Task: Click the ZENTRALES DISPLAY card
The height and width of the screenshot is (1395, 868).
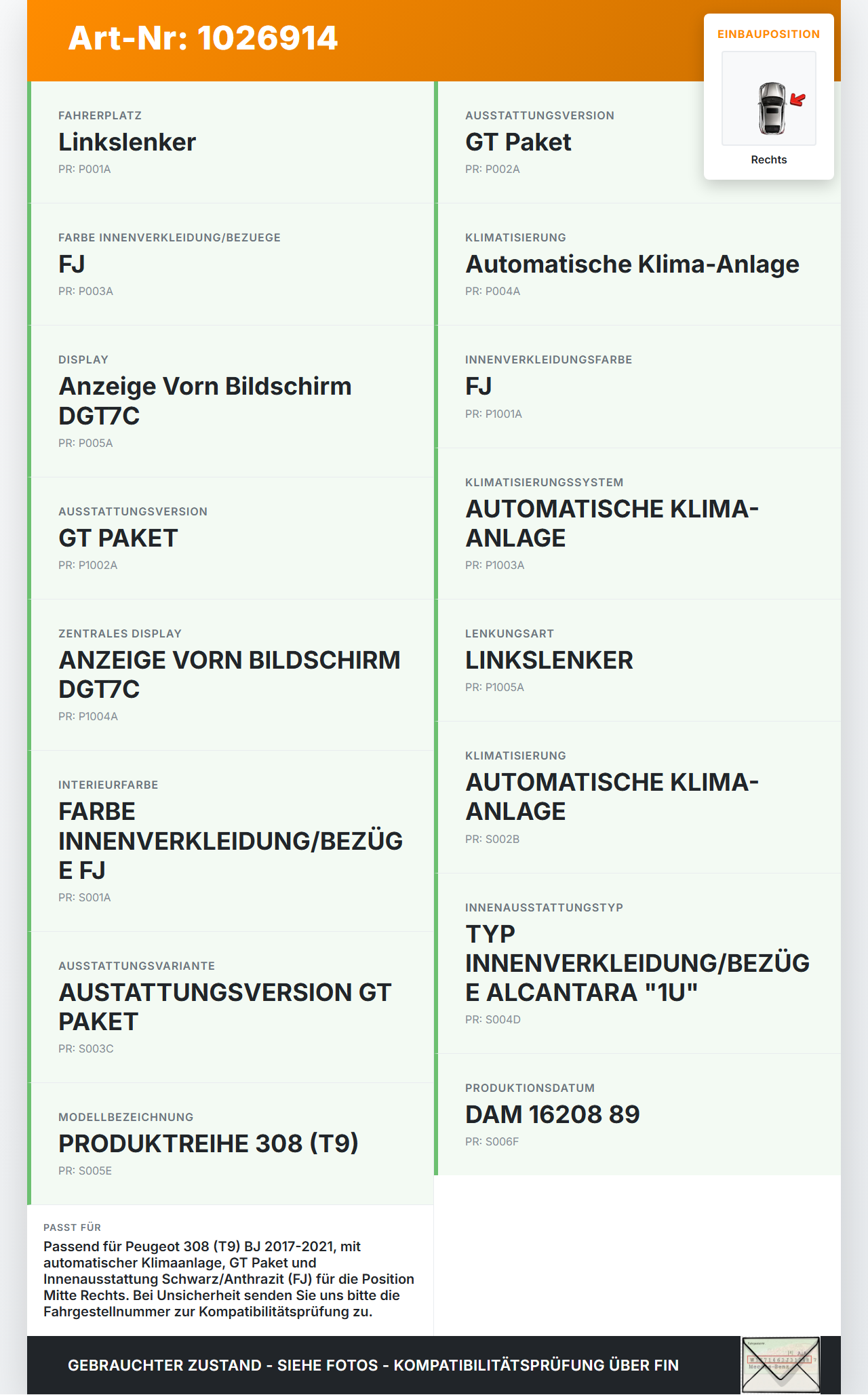Action: point(231,675)
